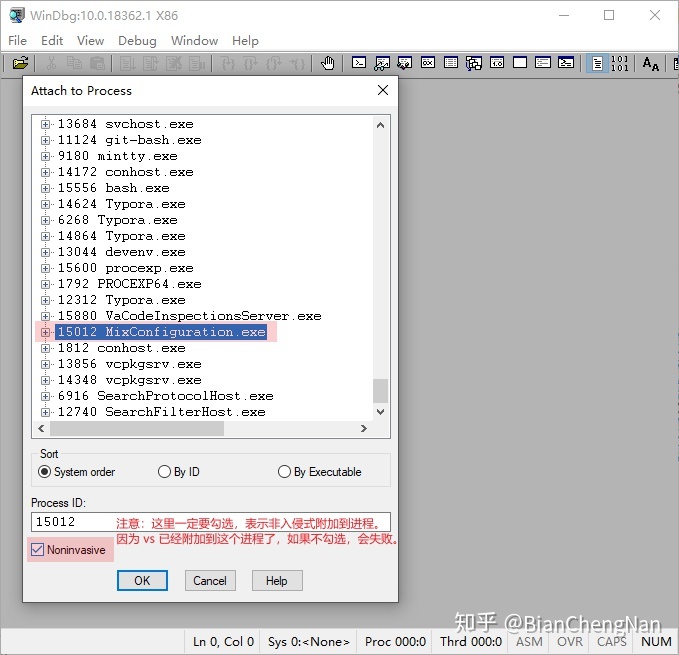Click the scroll right arrow of process list
The width and height of the screenshot is (679, 655).
point(364,428)
